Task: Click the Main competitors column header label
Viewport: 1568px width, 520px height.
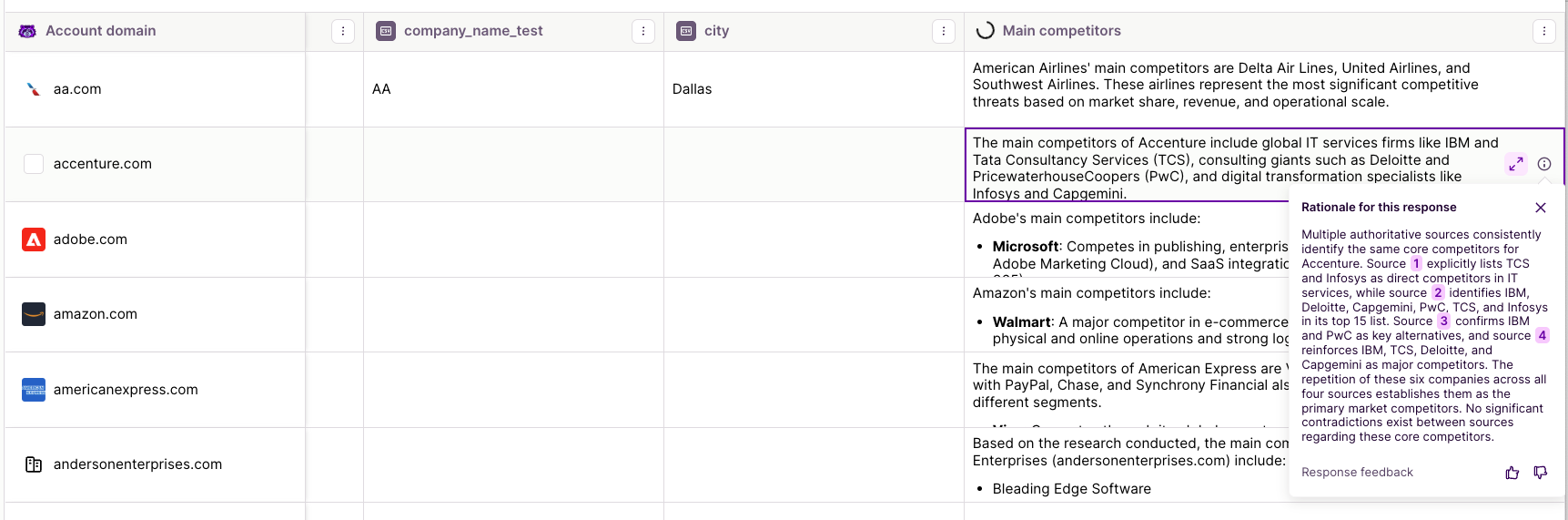Action: (1061, 31)
